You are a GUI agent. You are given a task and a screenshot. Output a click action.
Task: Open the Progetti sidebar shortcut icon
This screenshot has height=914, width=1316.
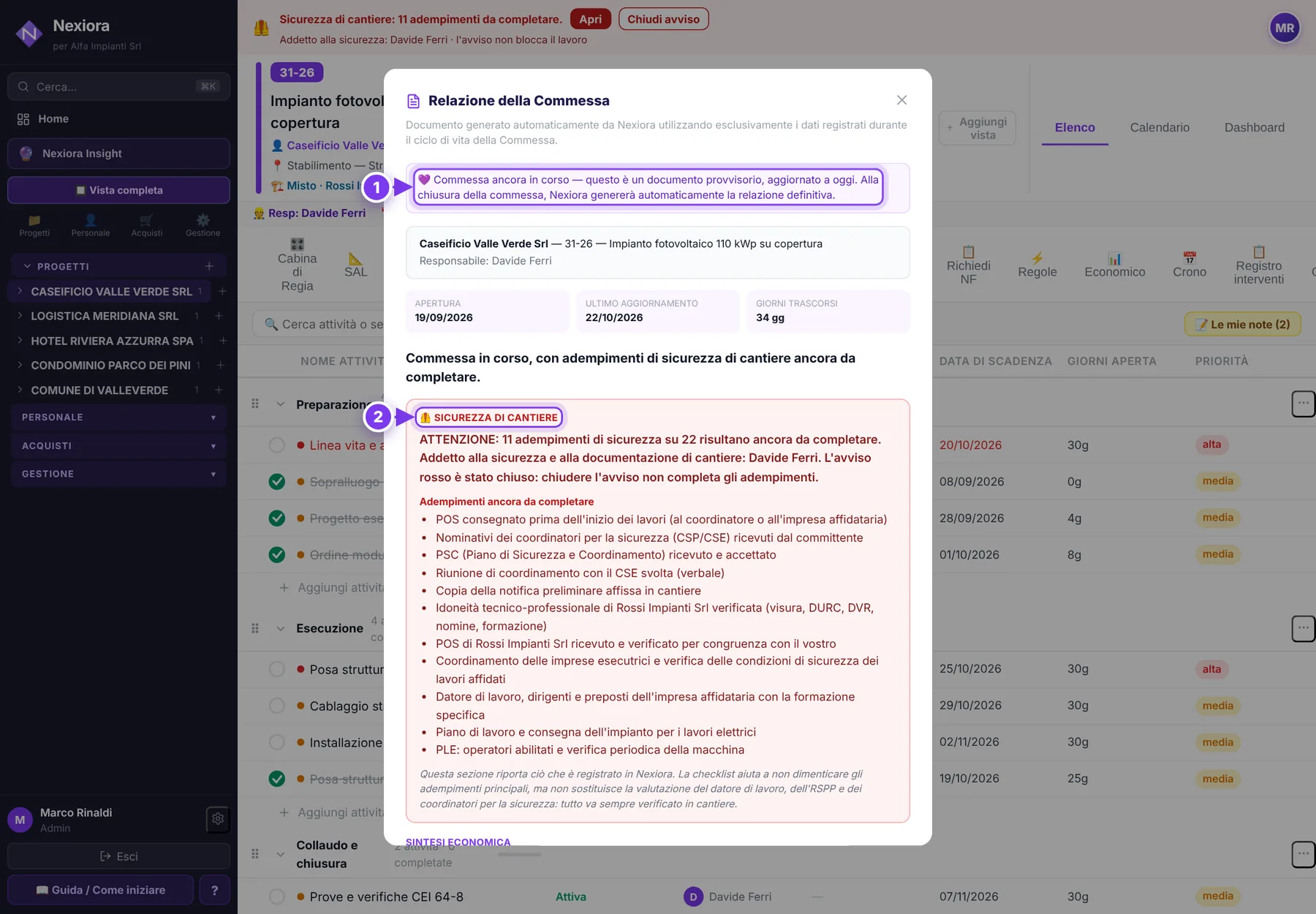[x=34, y=225]
